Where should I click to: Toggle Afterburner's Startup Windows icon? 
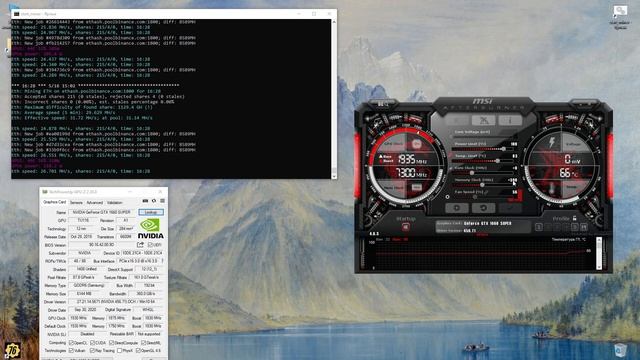click(x=405, y=227)
